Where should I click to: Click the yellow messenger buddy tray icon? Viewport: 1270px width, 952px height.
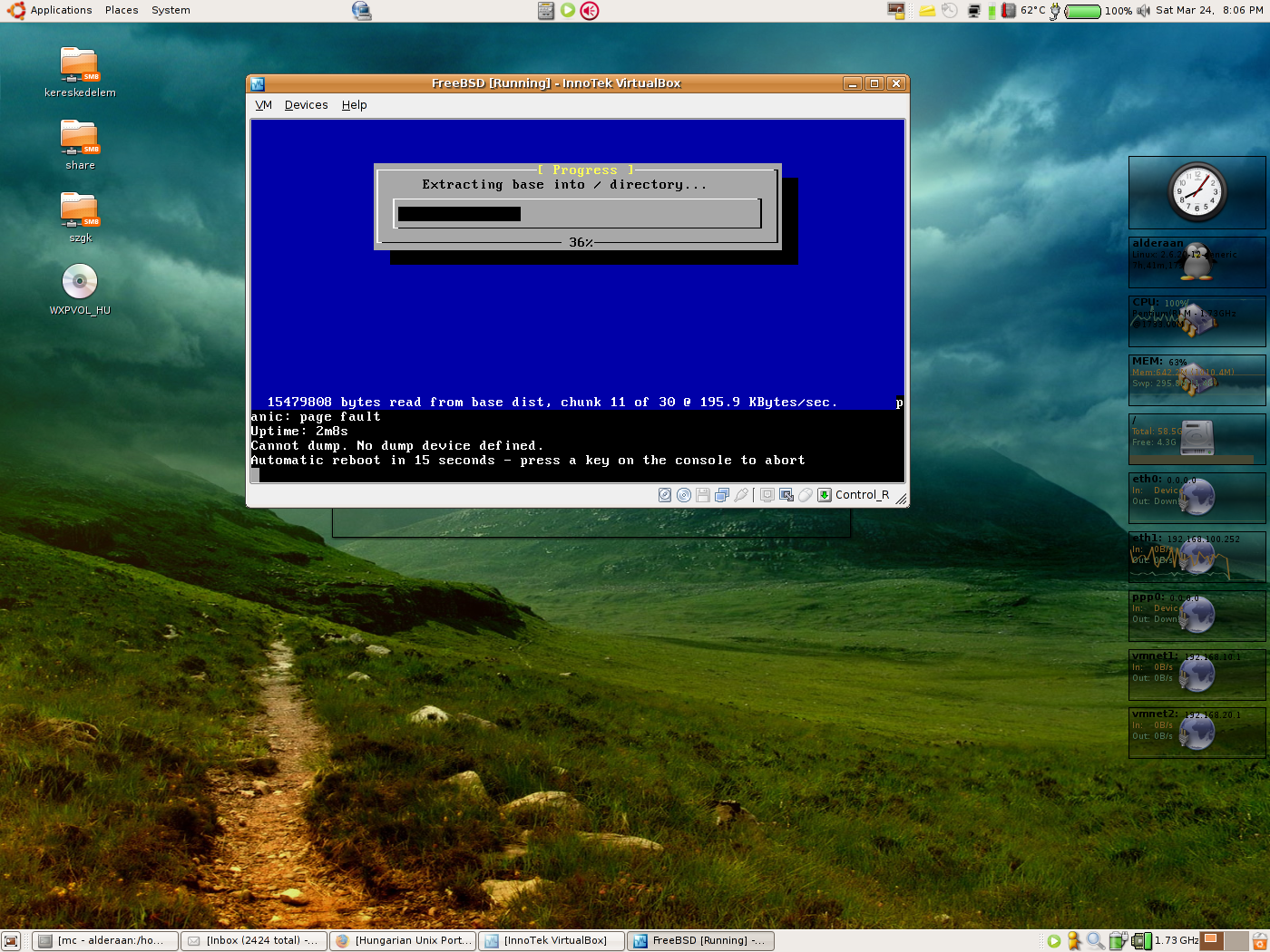tap(1075, 941)
